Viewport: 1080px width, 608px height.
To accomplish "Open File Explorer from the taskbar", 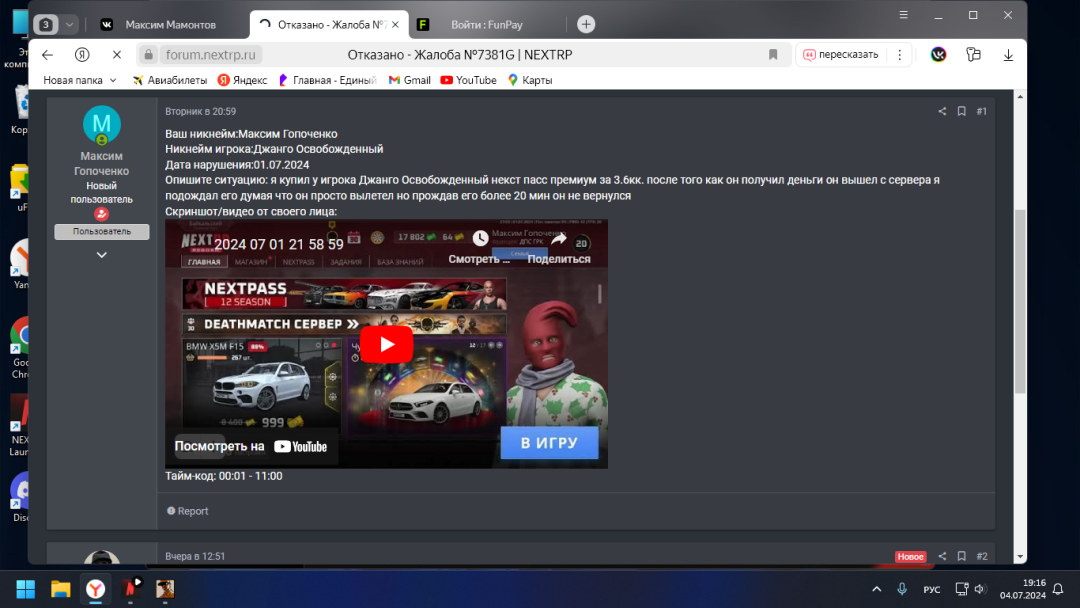I will tap(61, 589).
